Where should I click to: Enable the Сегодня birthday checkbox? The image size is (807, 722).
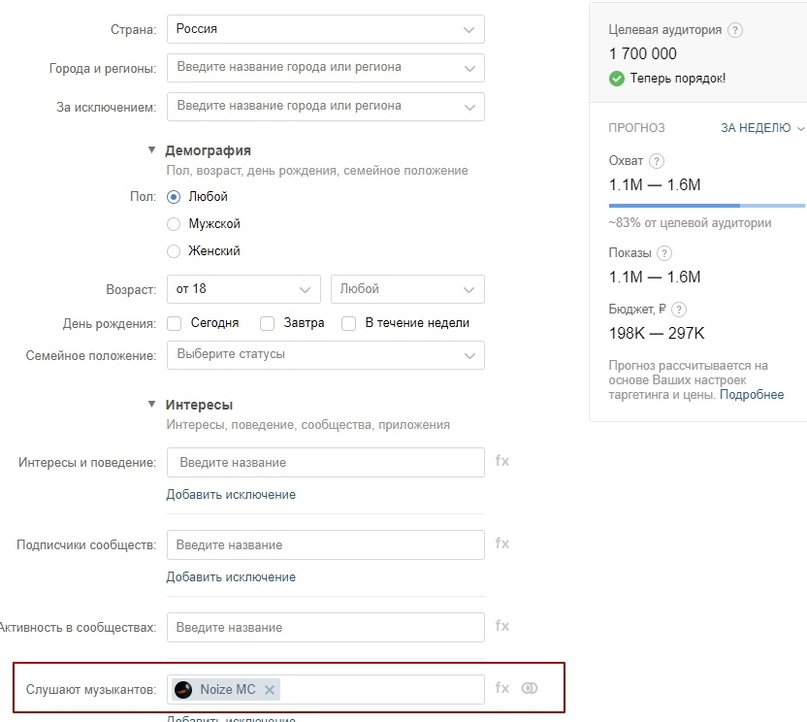click(174, 323)
